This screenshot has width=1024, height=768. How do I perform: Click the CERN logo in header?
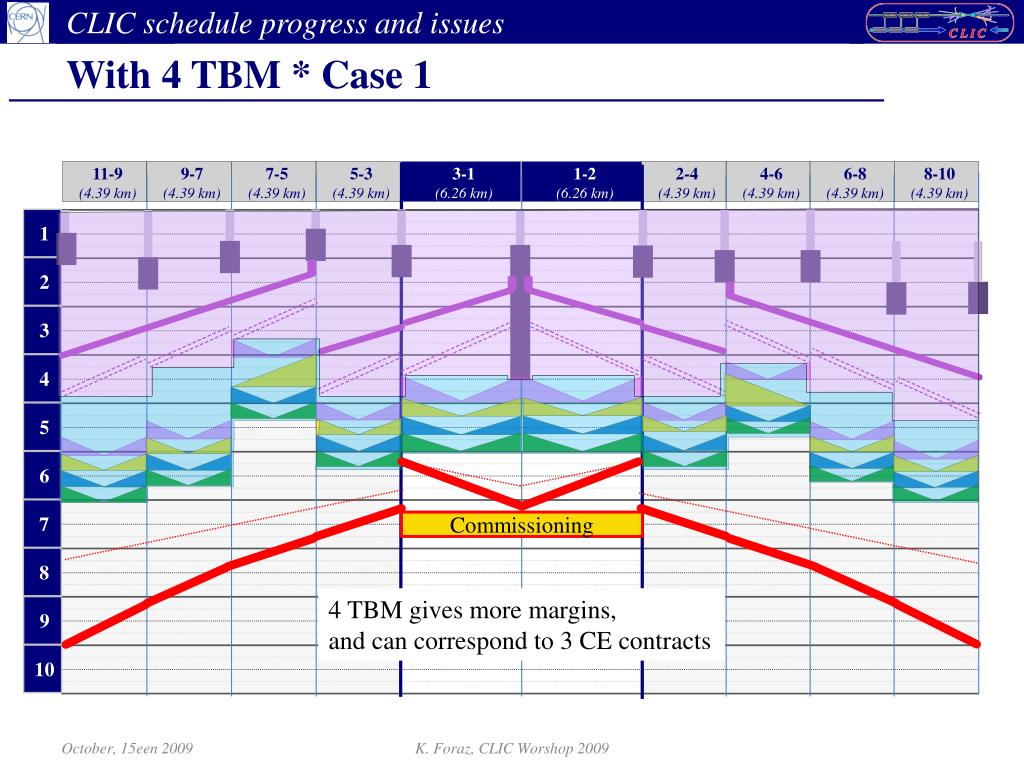point(27,22)
